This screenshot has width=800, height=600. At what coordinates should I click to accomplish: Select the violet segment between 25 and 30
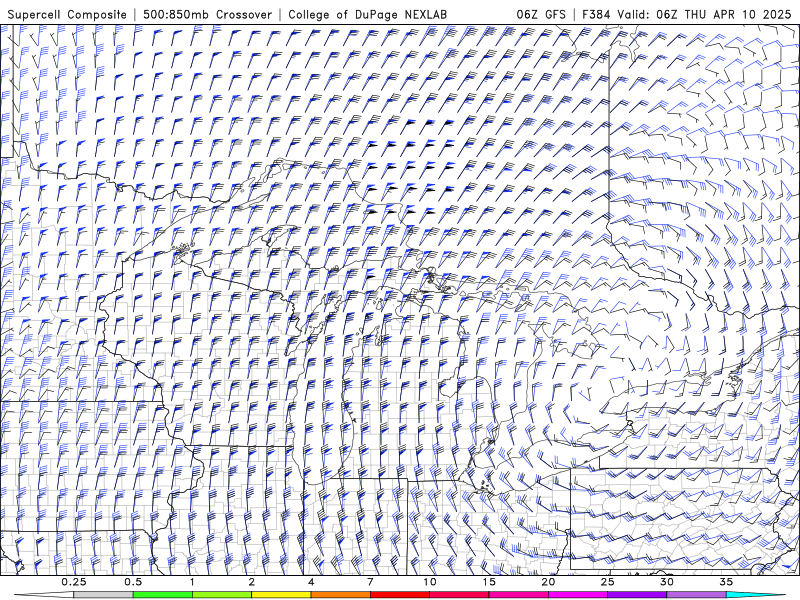coord(637,595)
